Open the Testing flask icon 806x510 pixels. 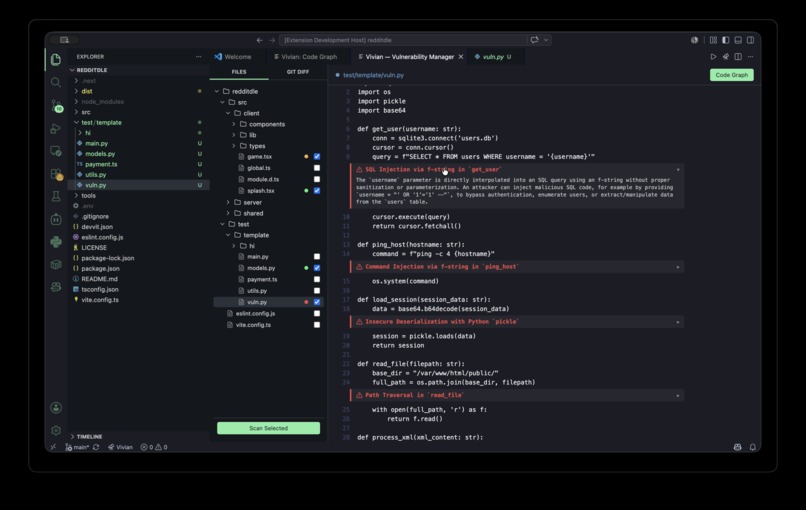point(56,196)
